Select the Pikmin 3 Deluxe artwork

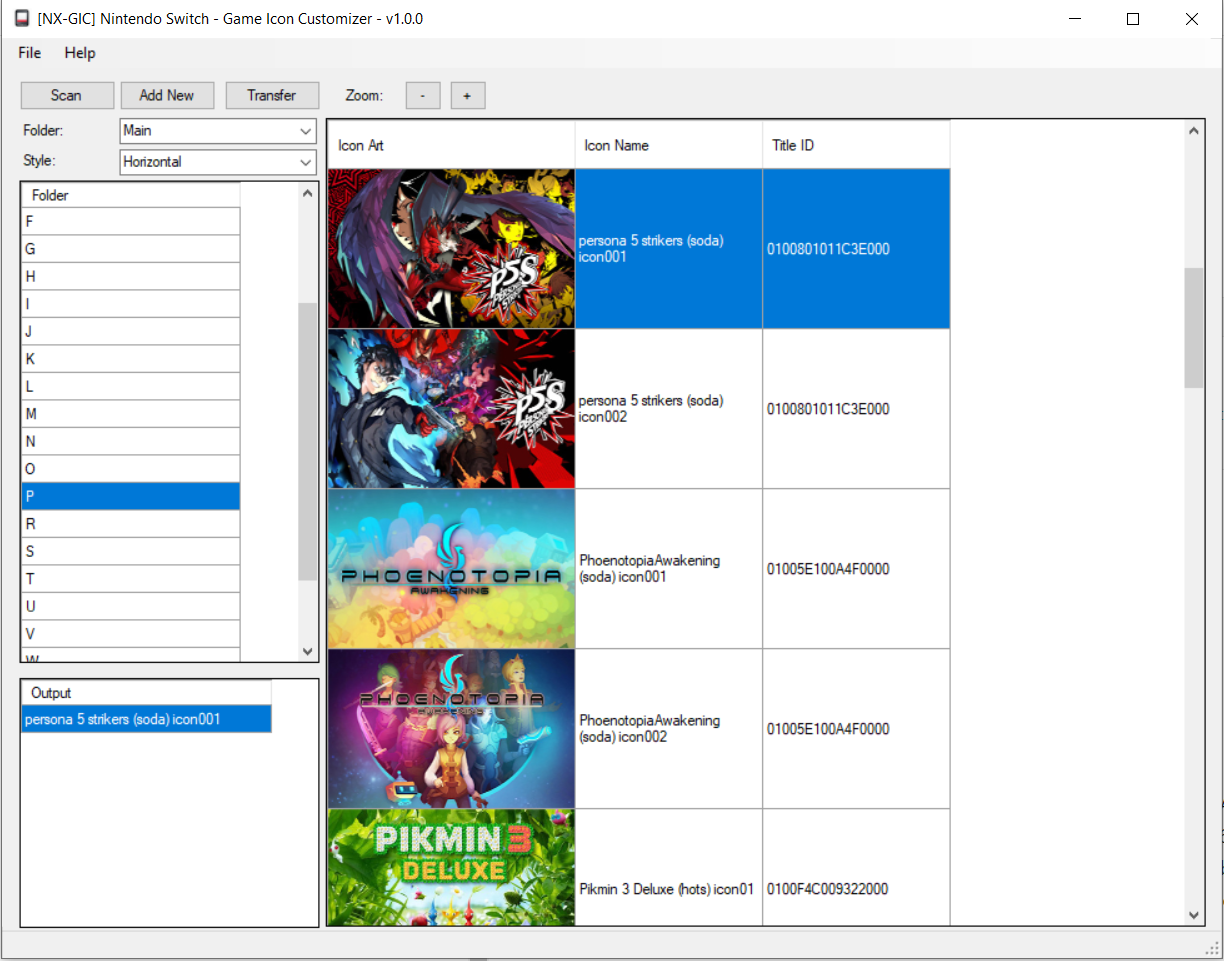tap(451, 868)
